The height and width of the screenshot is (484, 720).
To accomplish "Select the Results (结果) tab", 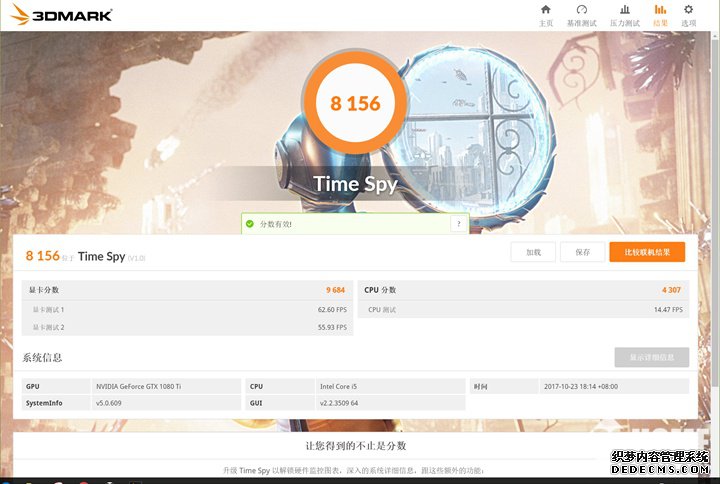I will [660, 16].
